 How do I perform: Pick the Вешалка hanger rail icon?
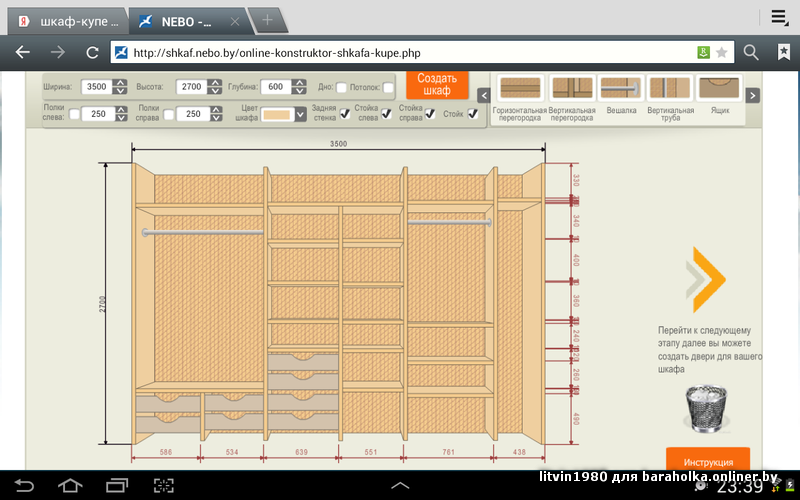621,88
